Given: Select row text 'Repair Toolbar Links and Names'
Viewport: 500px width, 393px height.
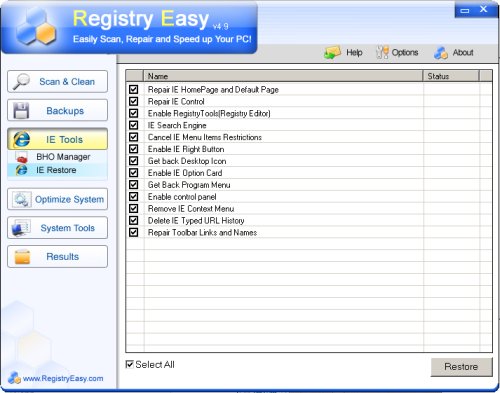Looking at the screenshot, I should click(x=202, y=232).
